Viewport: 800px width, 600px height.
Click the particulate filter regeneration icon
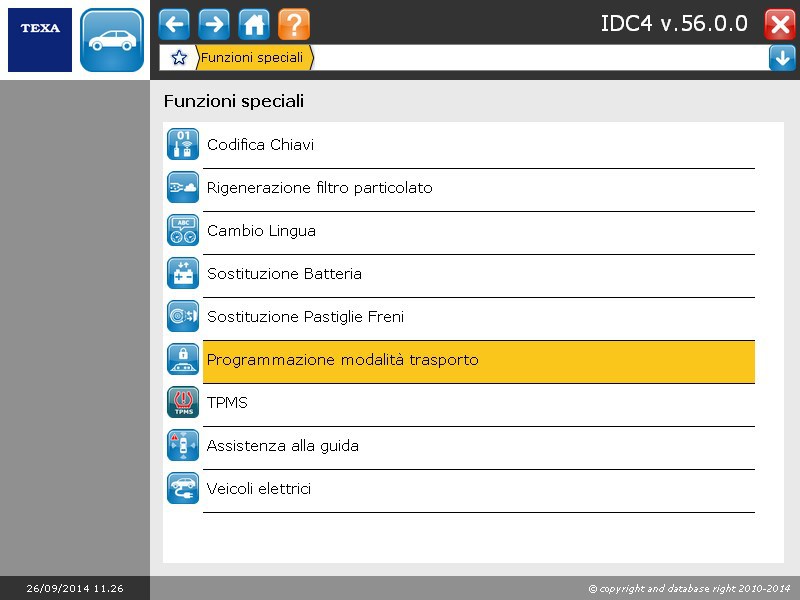[x=183, y=187]
